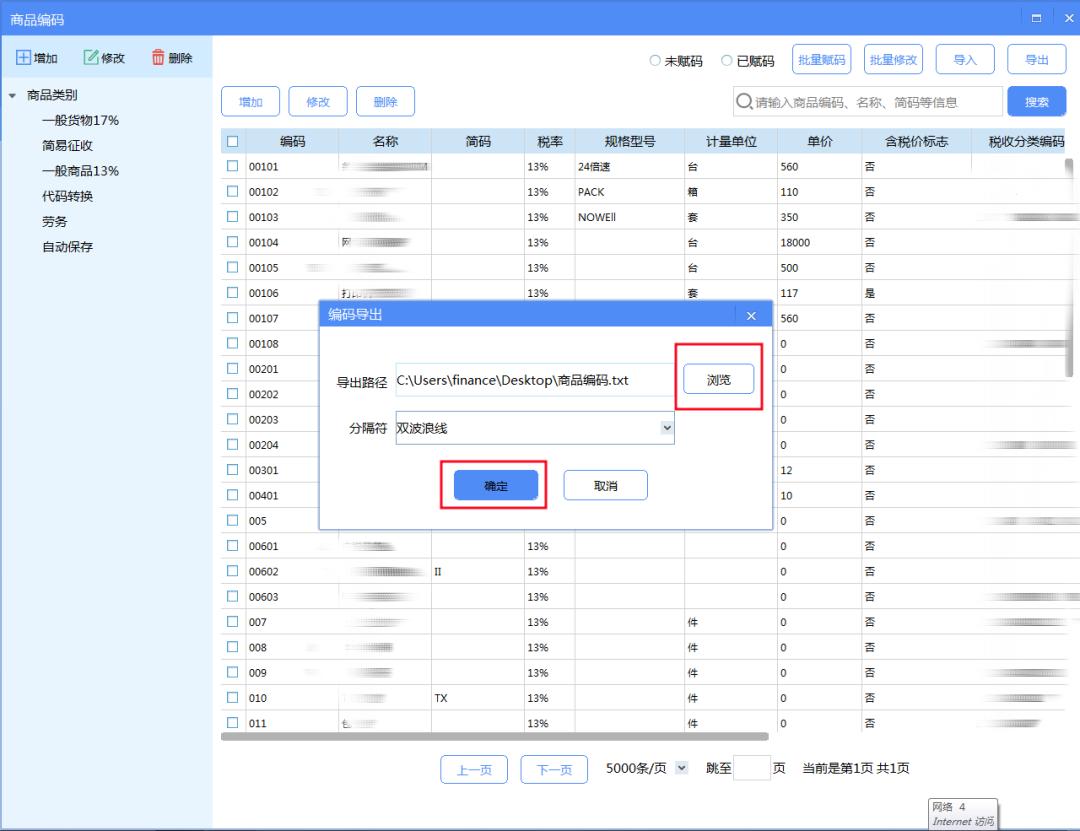Select 一般货物17% category in tree
1080x831 pixels.
tap(80, 121)
